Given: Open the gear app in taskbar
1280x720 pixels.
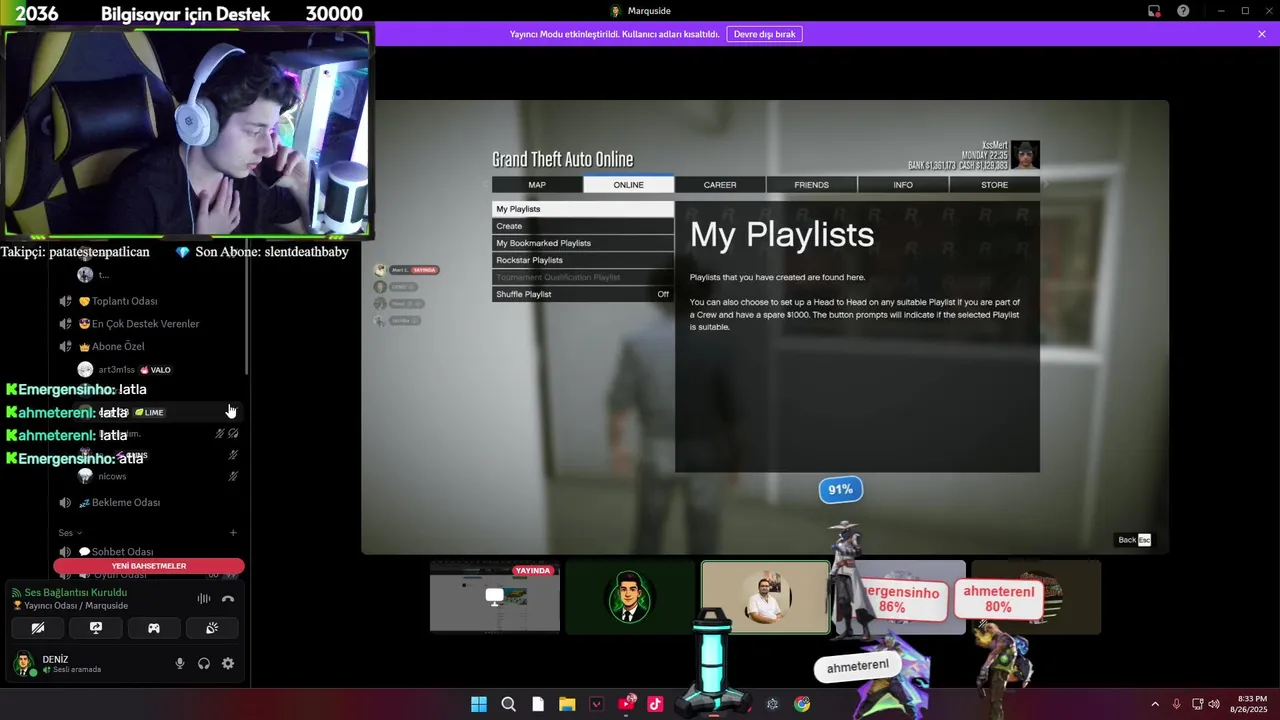Looking at the screenshot, I should tap(772, 704).
